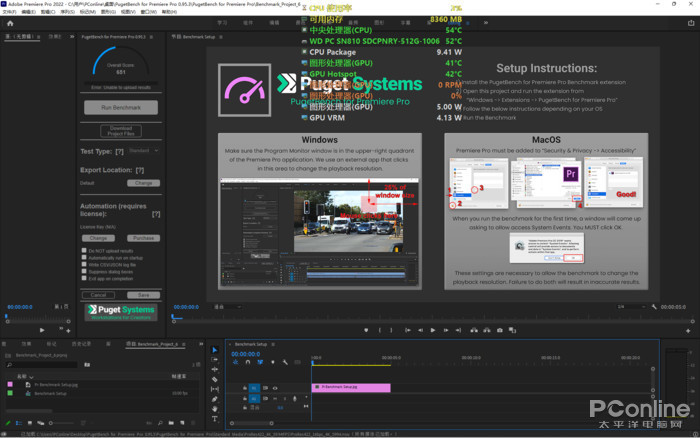Screen dimensions: 700x438
Task: Toggle timeline Snap magnet icon
Action: 248,362
